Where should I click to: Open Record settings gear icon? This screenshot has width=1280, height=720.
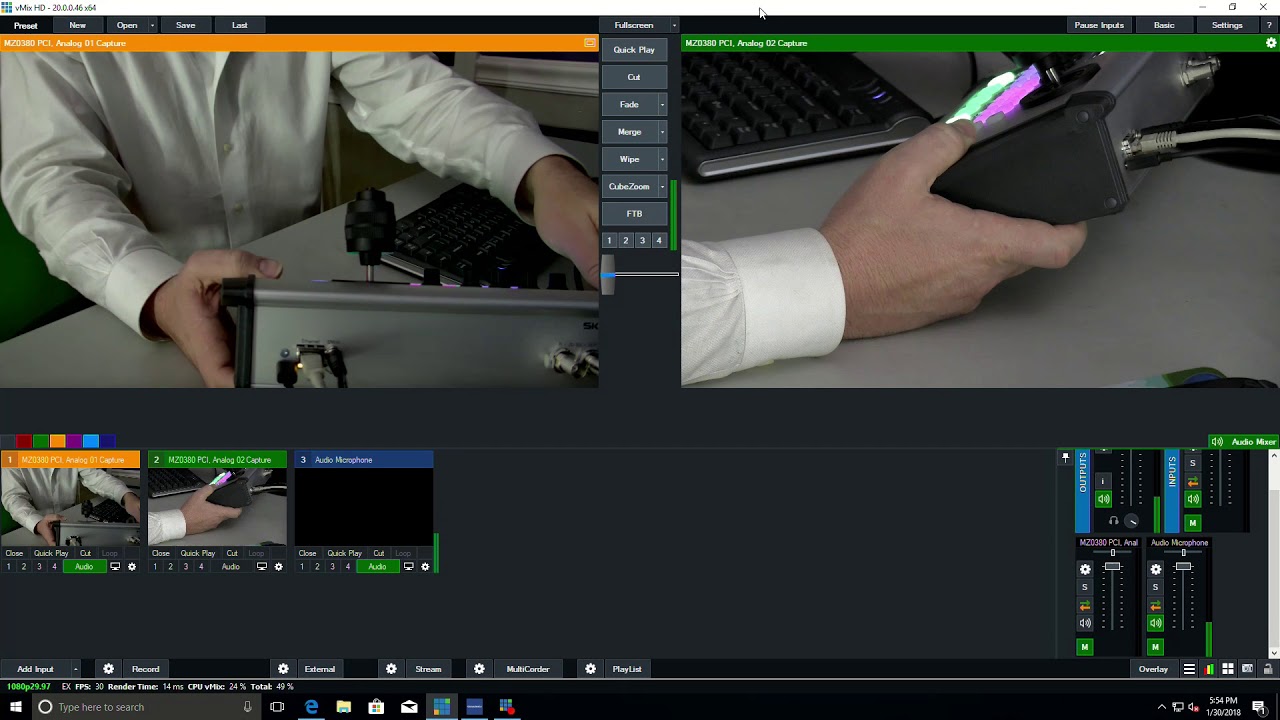point(109,669)
